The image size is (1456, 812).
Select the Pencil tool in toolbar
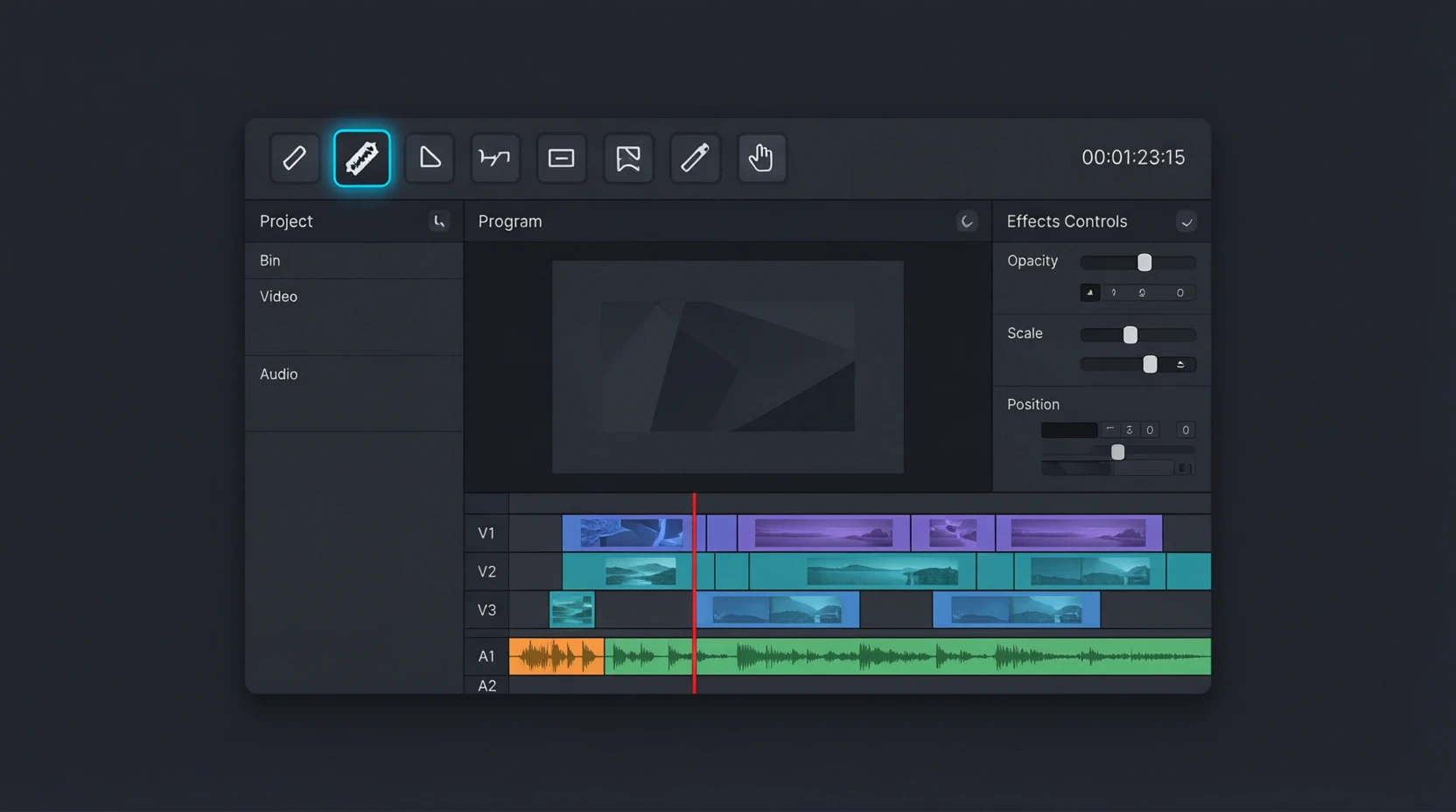tap(295, 158)
